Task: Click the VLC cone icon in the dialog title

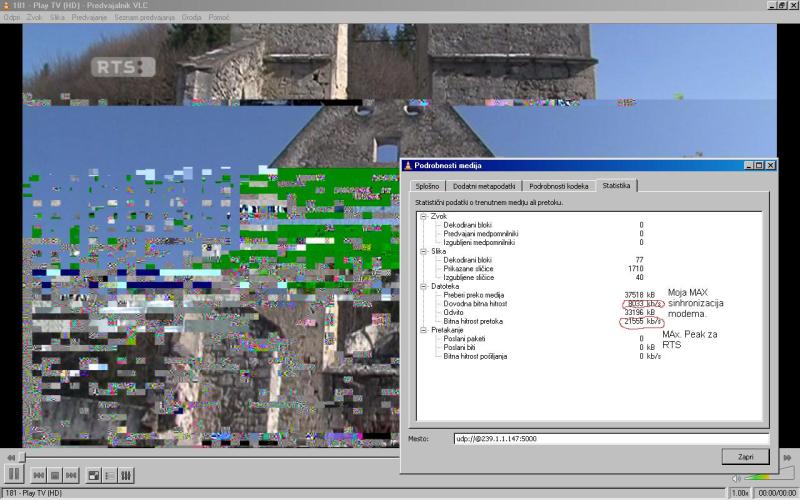Action: coord(407,165)
